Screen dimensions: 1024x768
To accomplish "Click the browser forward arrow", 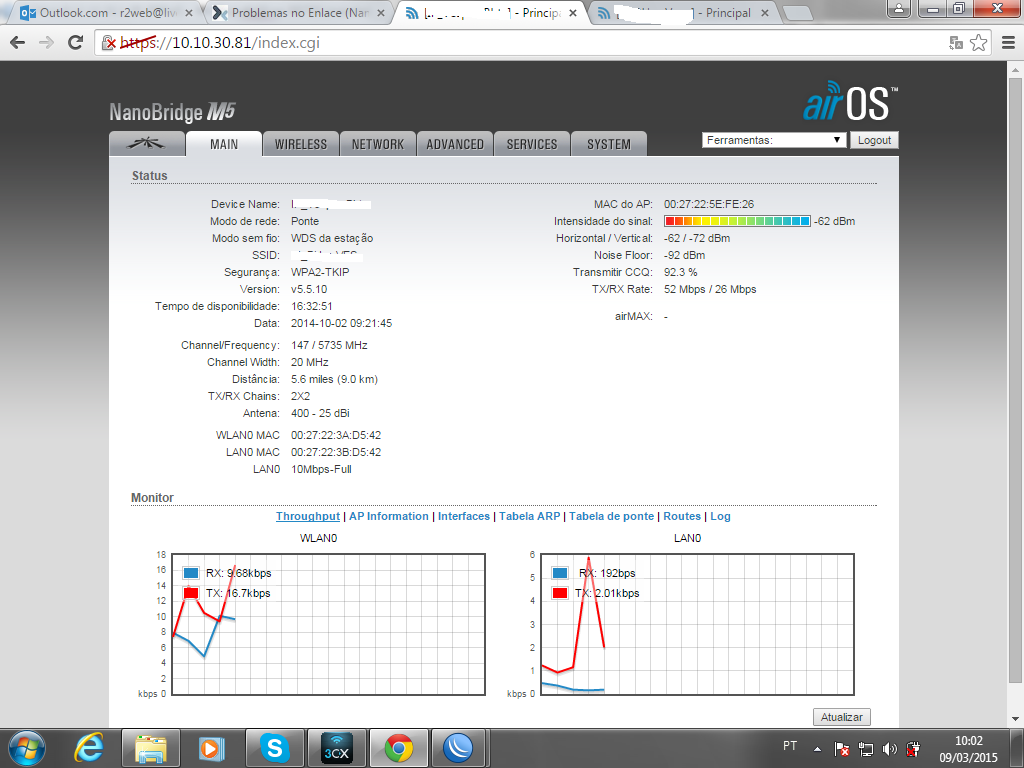I will tap(46, 43).
